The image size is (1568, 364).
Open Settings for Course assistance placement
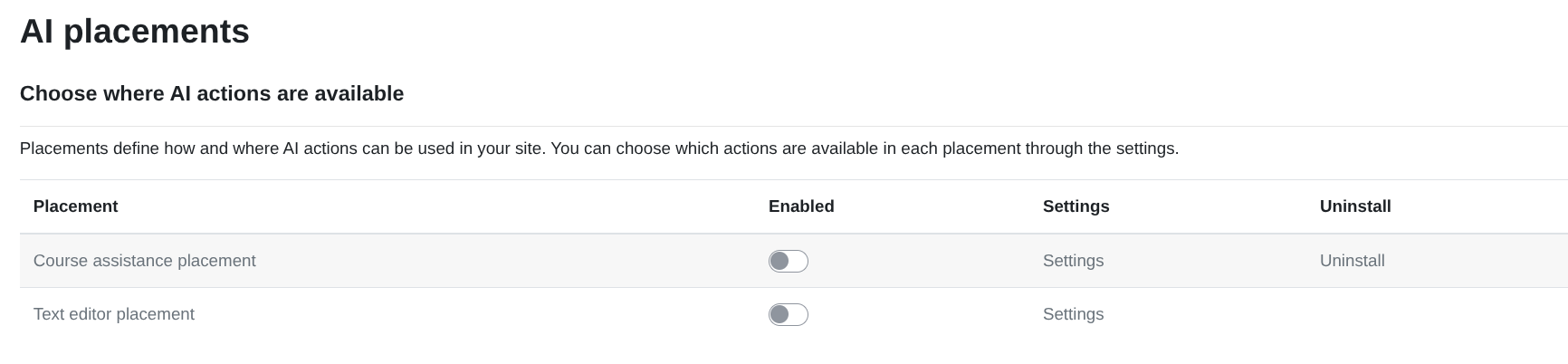[x=1073, y=261]
